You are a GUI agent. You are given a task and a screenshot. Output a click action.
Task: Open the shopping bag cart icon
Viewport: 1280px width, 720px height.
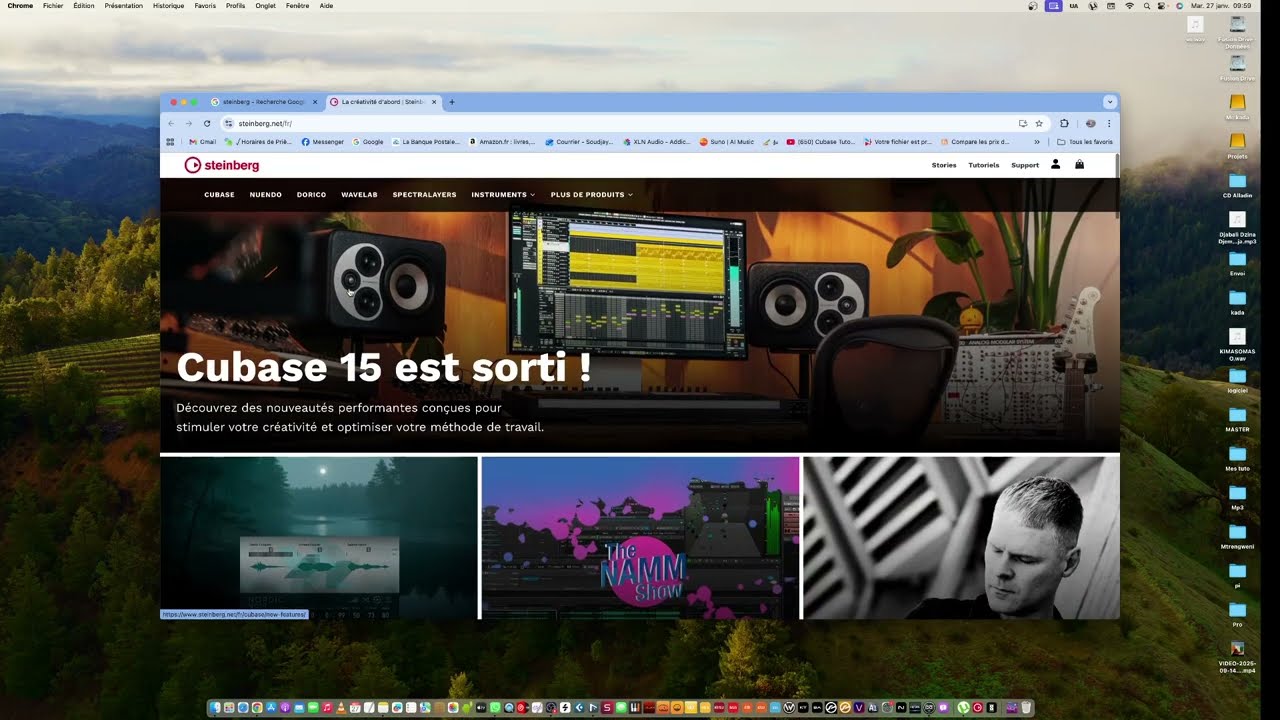coord(1079,164)
